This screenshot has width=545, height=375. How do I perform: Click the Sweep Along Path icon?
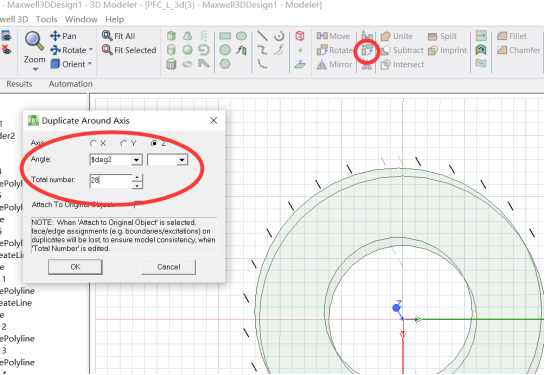tap(481, 64)
